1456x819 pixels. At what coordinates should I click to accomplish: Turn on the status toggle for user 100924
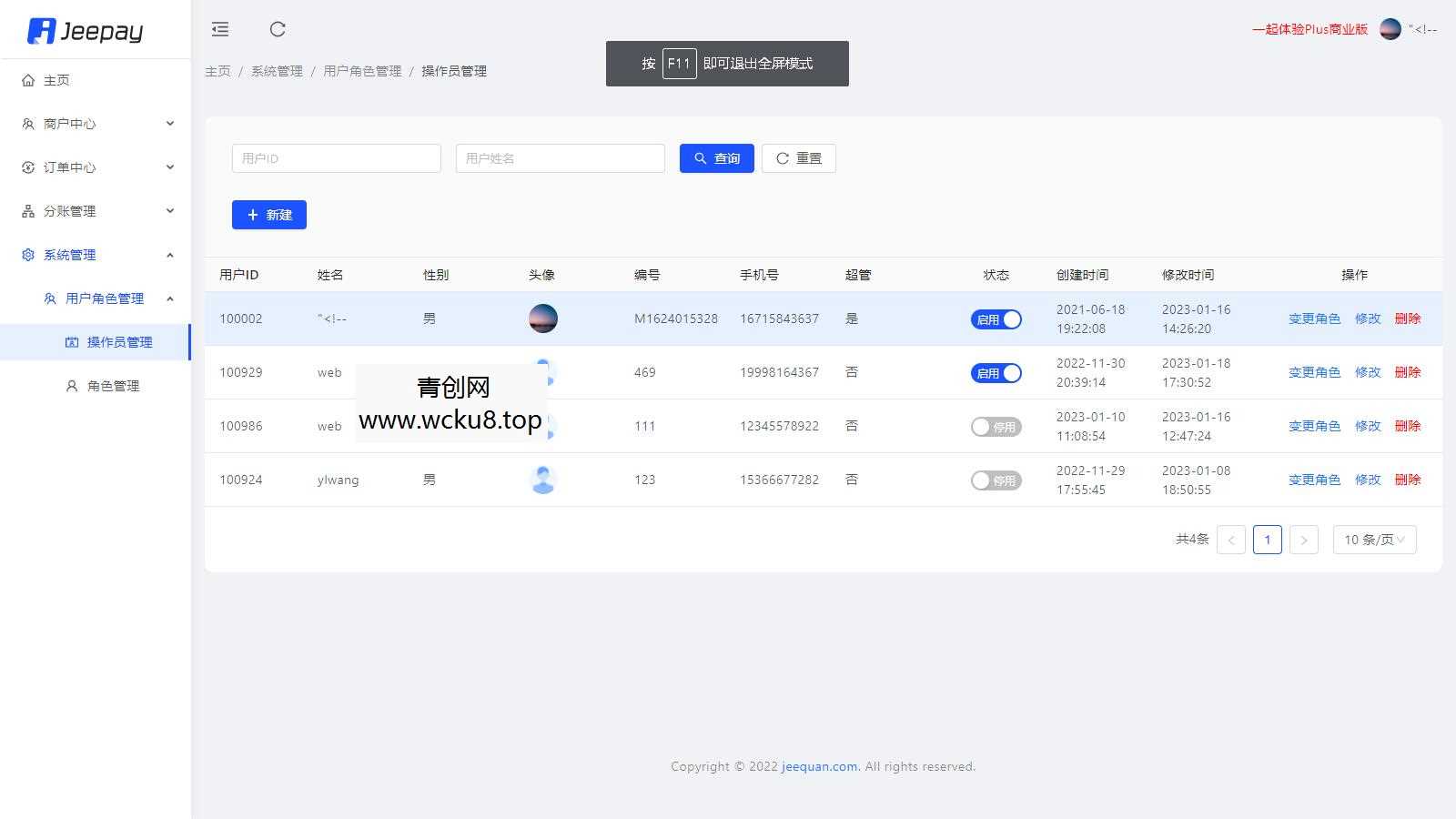tap(996, 480)
